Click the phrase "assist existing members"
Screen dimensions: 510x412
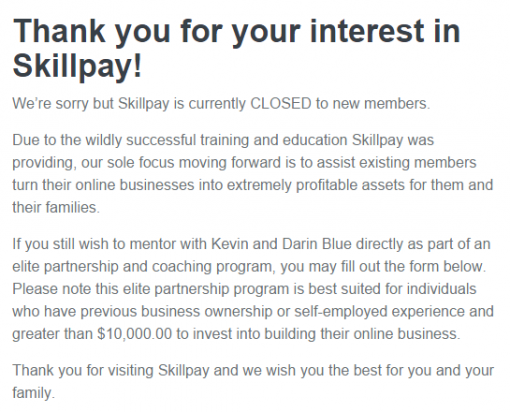[396, 163]
